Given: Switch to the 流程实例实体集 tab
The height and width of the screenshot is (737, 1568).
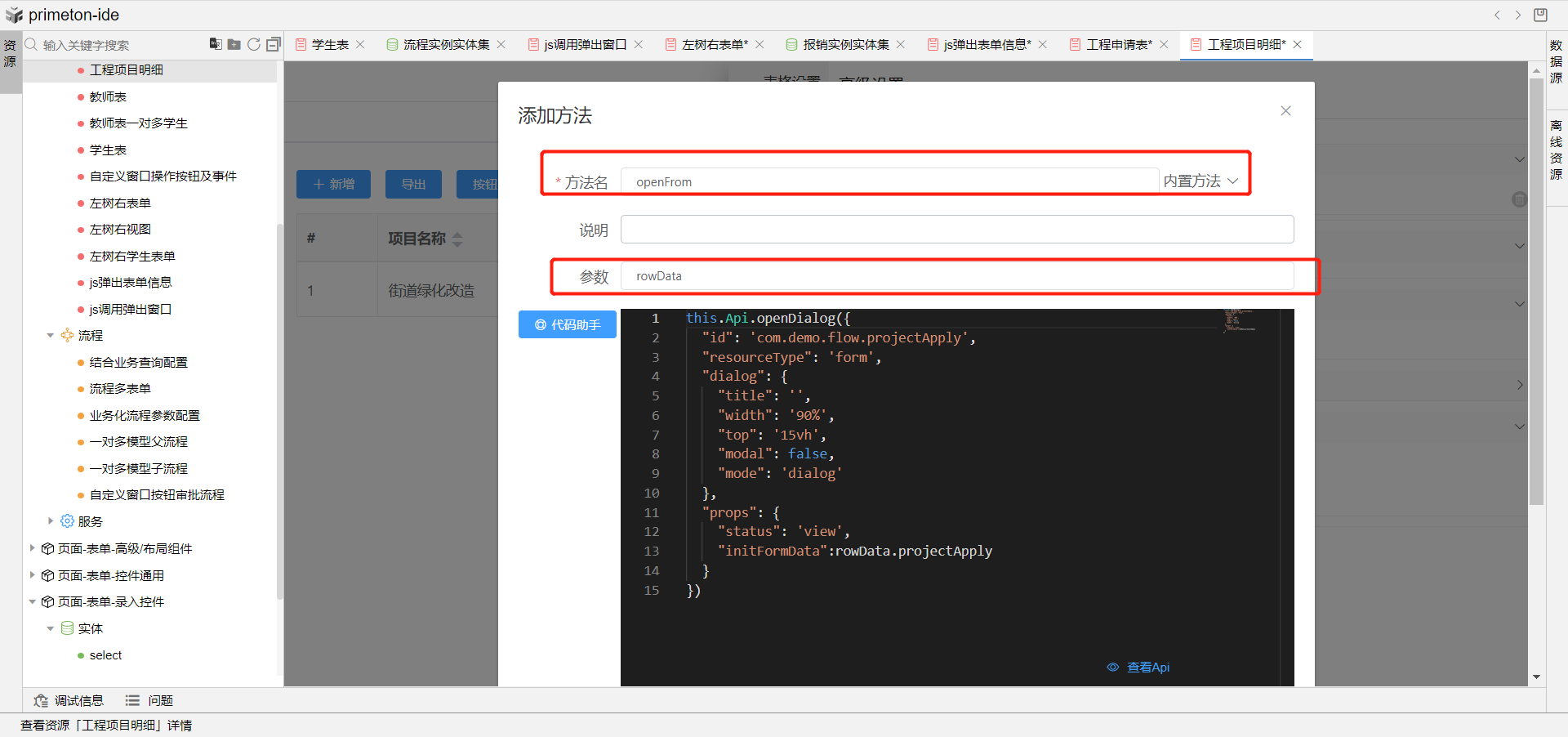Looking at the screenshot, I should 446,44.
